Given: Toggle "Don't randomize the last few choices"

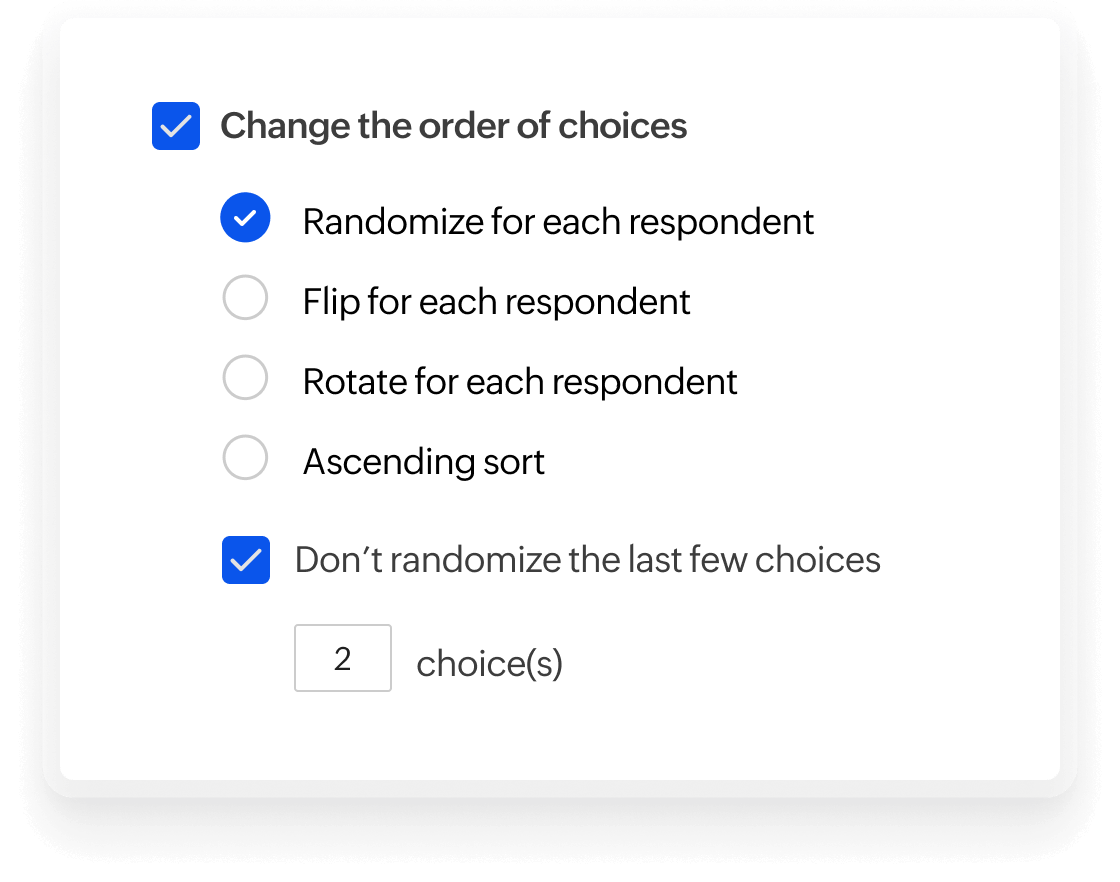Looking at the screenshot, I should (x=245, y=560).
